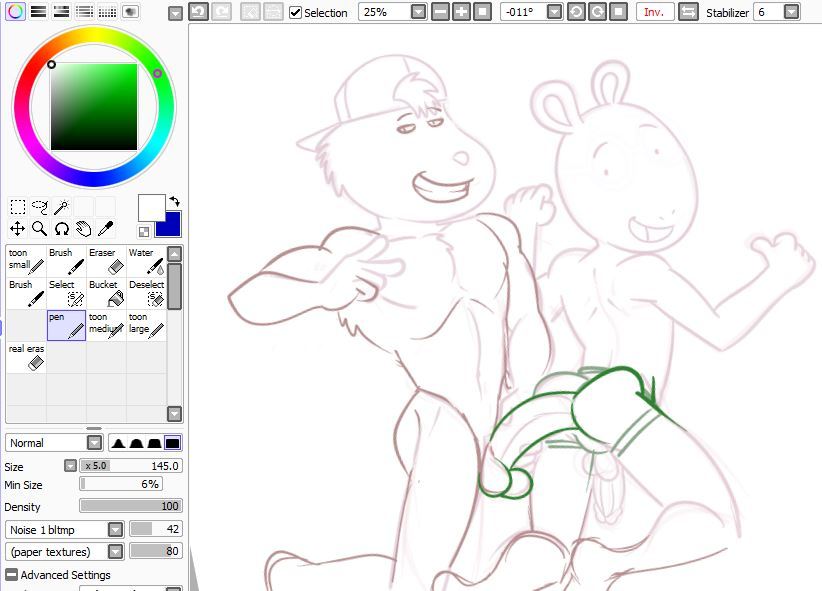Uncheck the Selection checkbox
Image resolution: width=822 pixels, height=591 pixels.
[x=296, y=13]
